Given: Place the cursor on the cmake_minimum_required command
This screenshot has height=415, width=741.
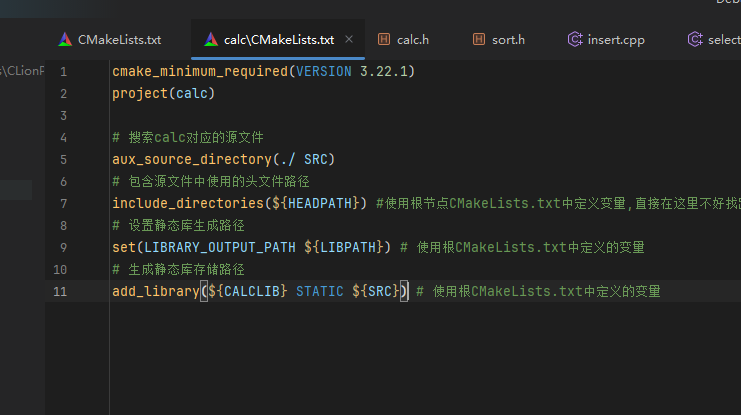Looking at the screenshot, I should coord(199,72).
